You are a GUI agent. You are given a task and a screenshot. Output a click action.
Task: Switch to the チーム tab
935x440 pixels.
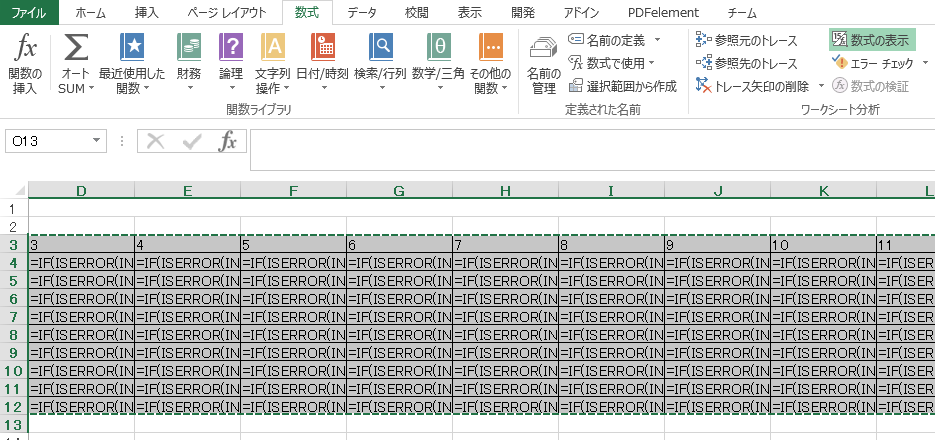point(742,13)
